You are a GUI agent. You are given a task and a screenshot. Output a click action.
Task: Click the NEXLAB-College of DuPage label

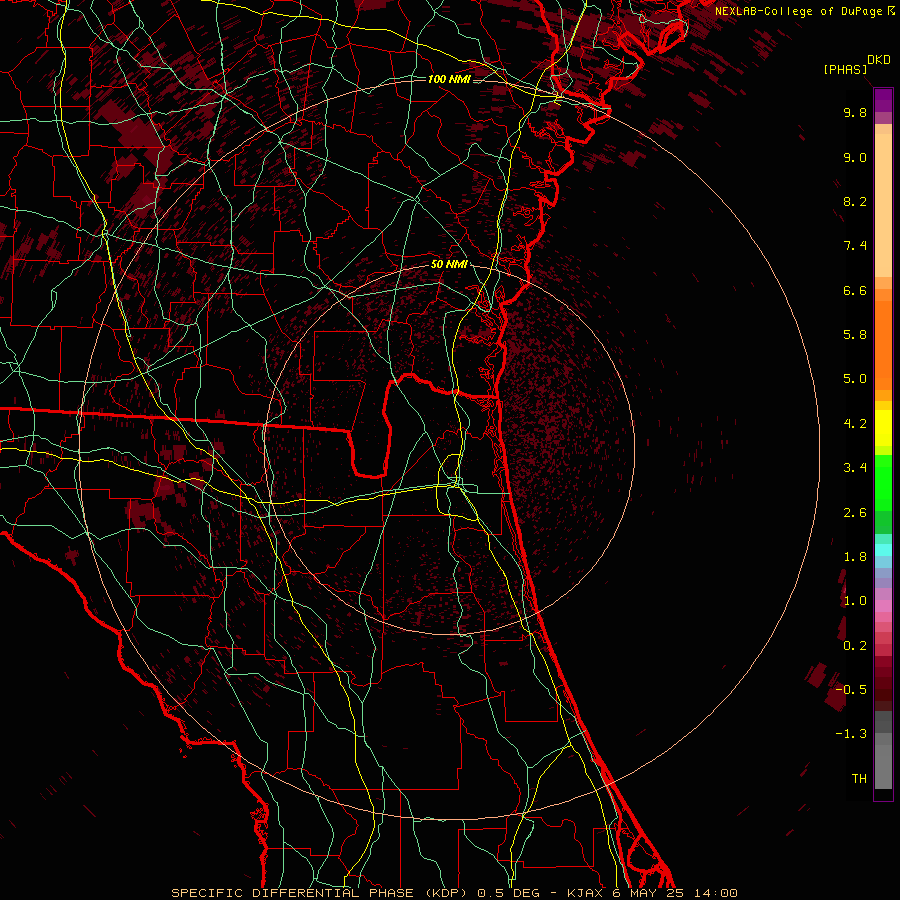click(x=800, y=11)
